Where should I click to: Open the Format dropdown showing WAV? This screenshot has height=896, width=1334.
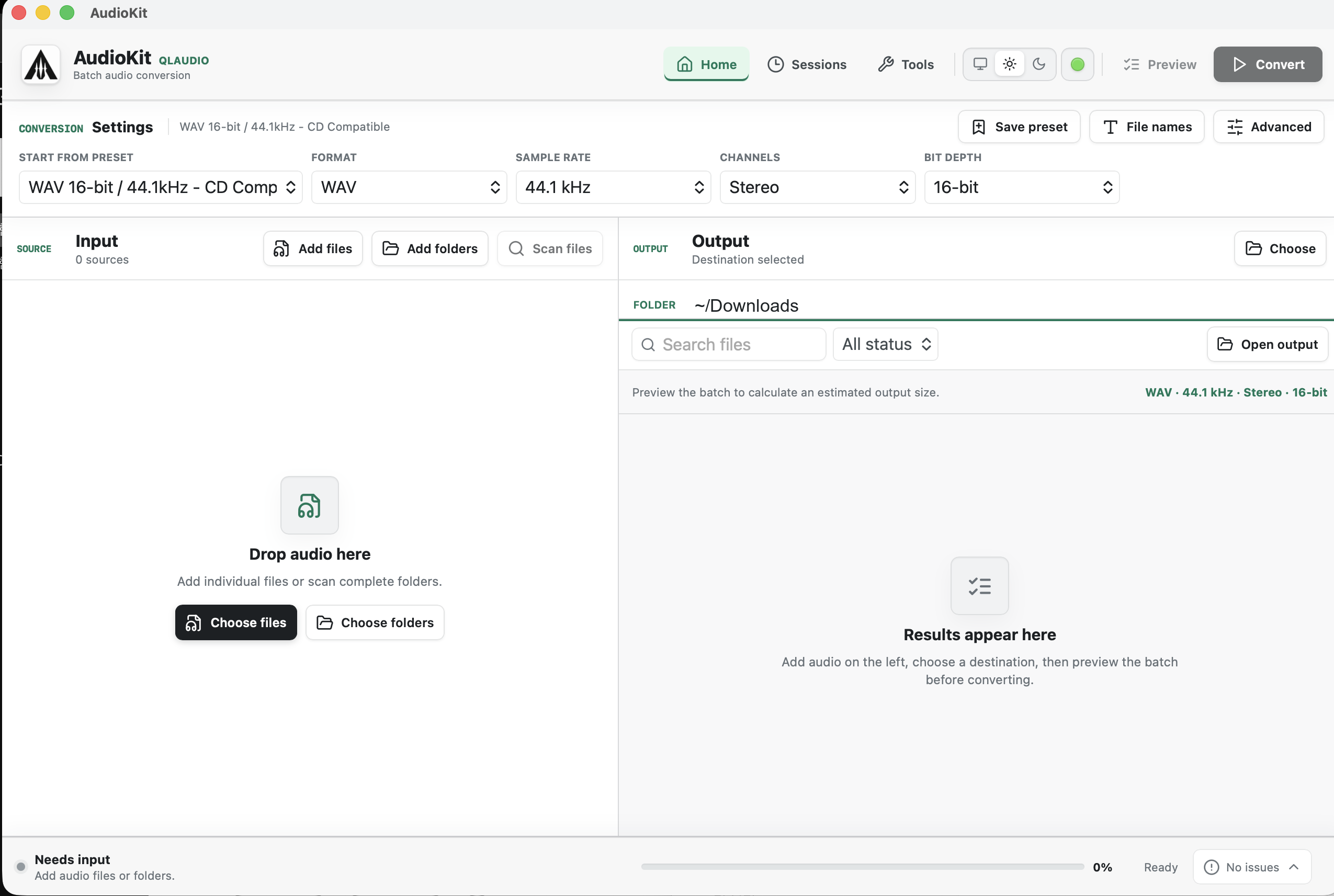409,187
